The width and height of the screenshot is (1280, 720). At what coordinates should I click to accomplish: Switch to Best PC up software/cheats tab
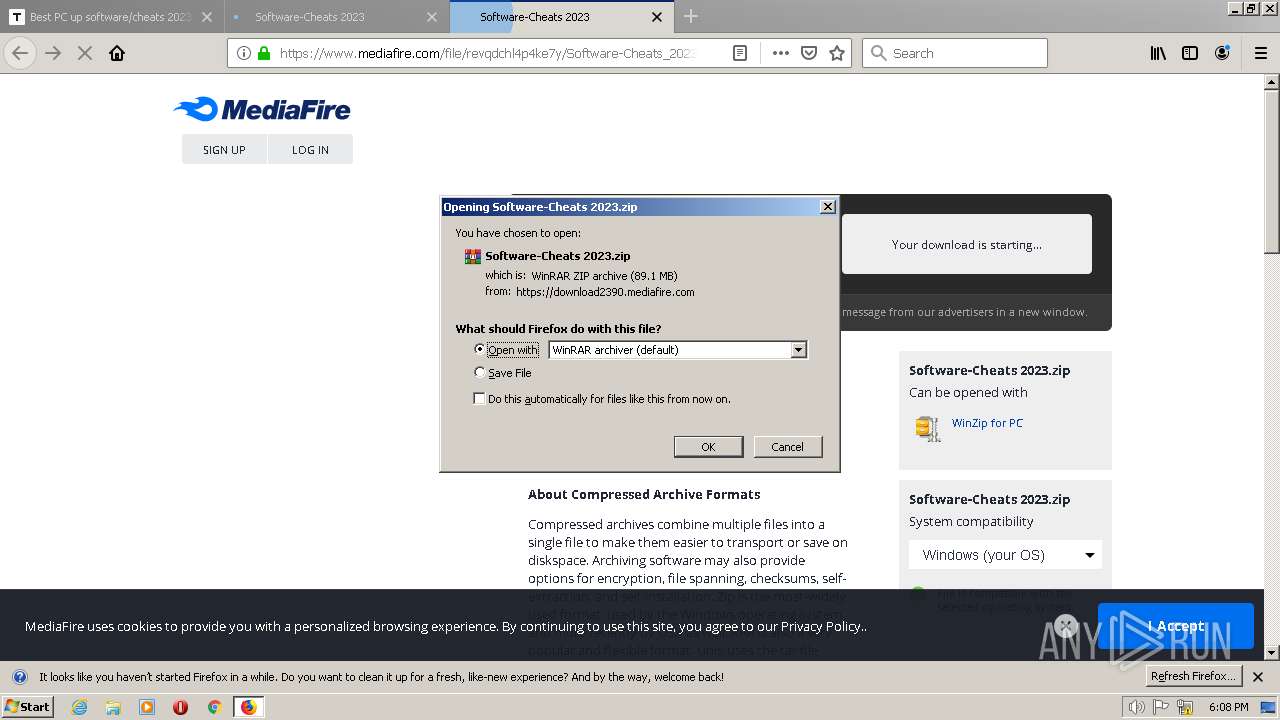(x=112, y=17)
